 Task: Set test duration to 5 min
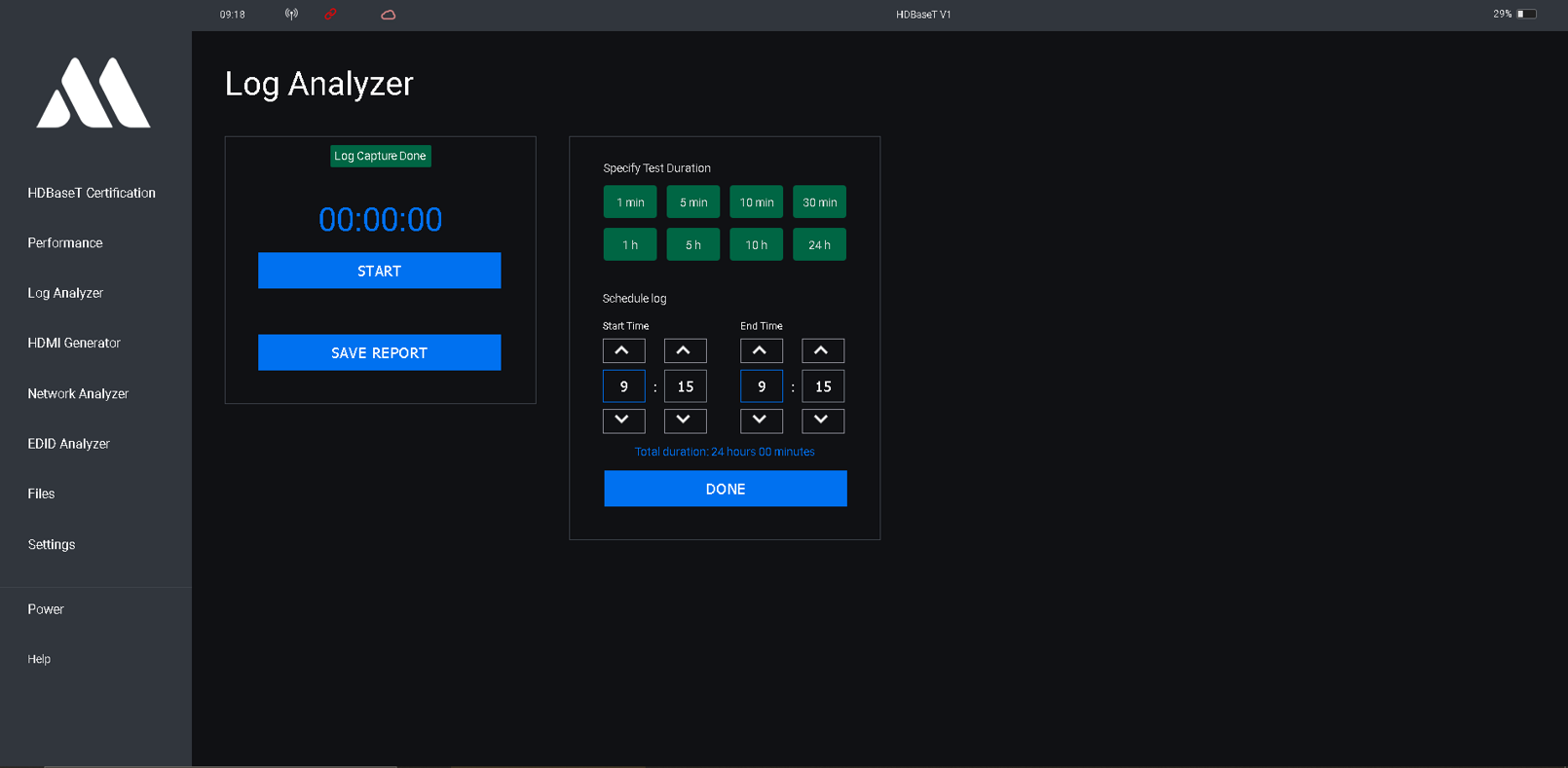[693, 202]
